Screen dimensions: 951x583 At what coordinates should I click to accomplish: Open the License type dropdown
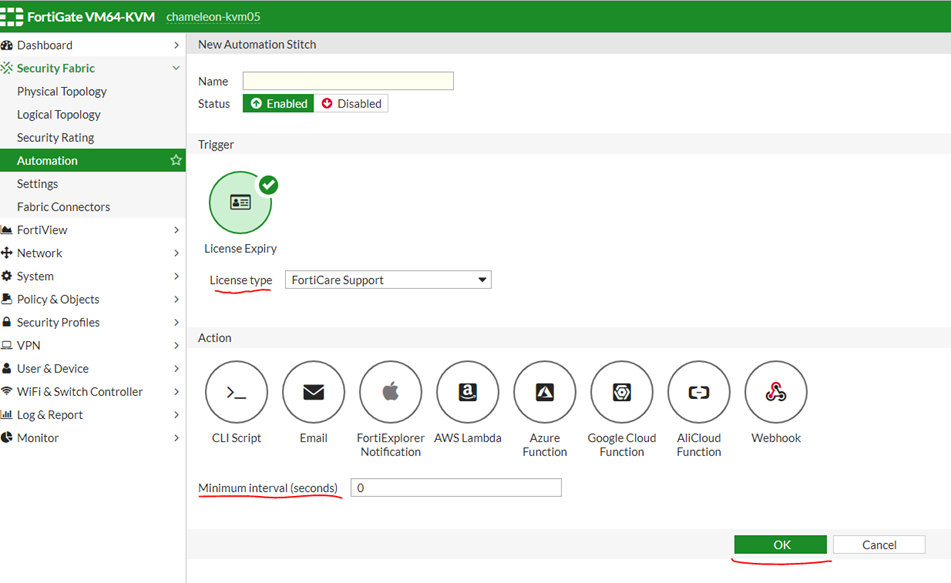[388, 280]
